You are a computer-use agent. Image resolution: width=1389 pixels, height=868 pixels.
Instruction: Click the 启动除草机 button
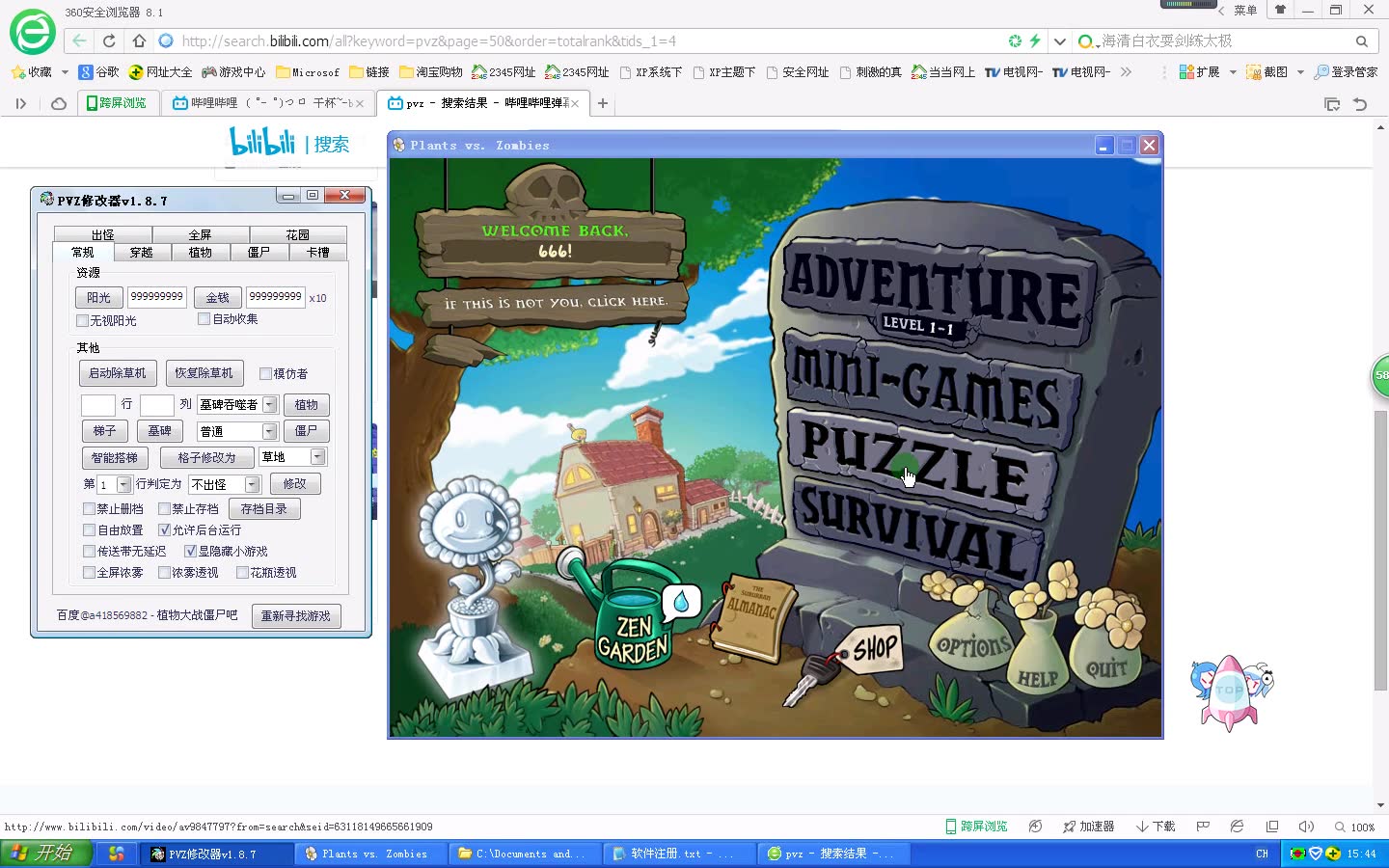118,373
